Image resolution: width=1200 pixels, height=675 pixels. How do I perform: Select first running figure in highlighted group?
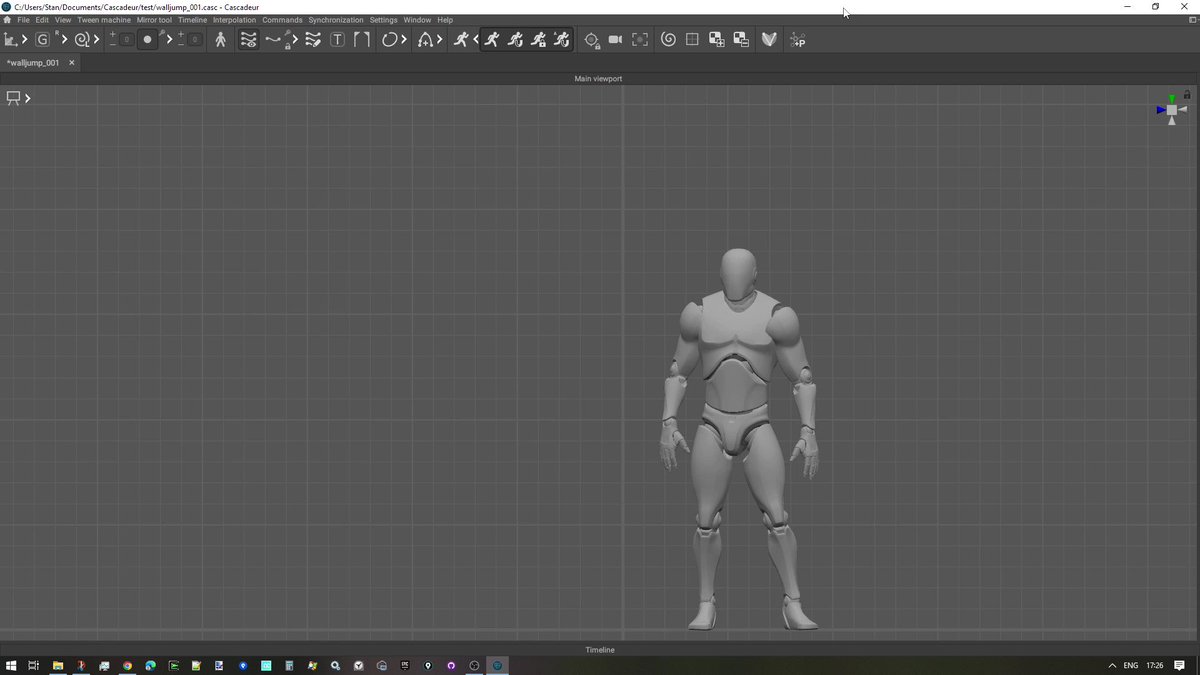491,40
